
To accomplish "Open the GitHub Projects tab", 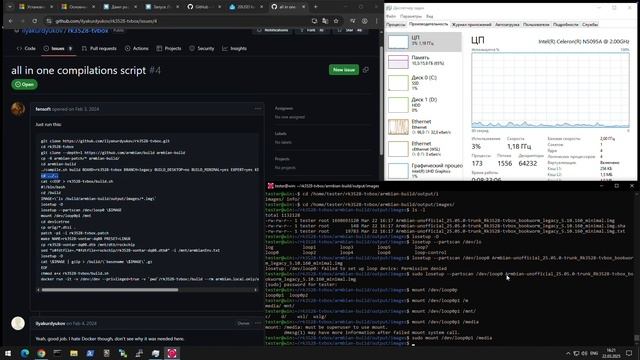I will click(x=169, y=49).
